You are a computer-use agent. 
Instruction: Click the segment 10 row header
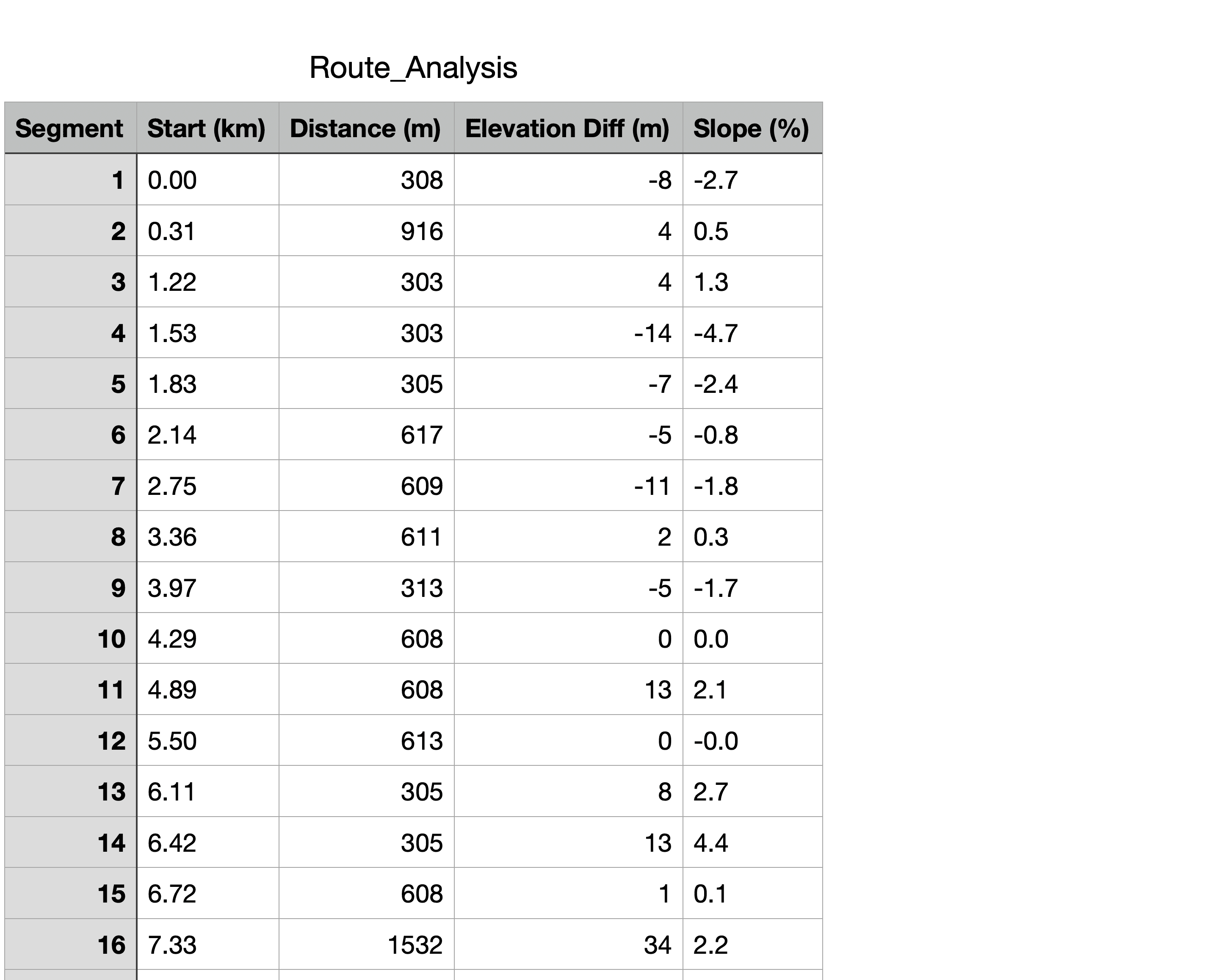click(70, 639)
